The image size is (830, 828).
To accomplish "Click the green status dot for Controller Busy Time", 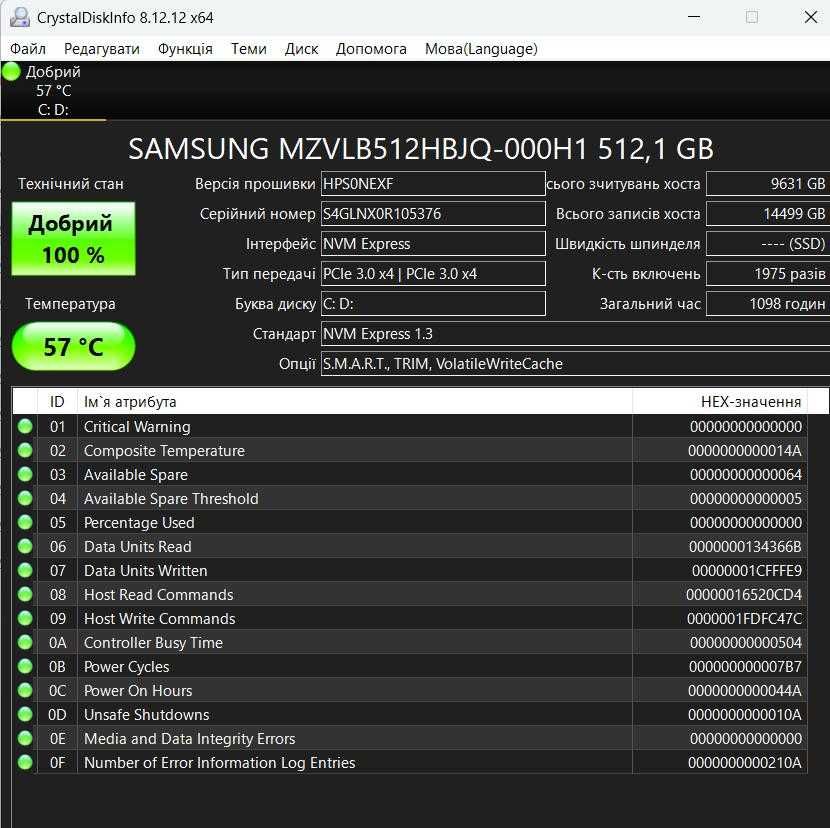I will [25, 642].
